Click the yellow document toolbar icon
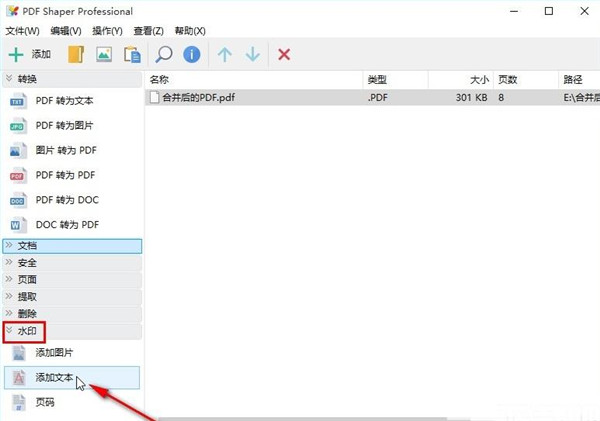 click(x=76, y=54)
